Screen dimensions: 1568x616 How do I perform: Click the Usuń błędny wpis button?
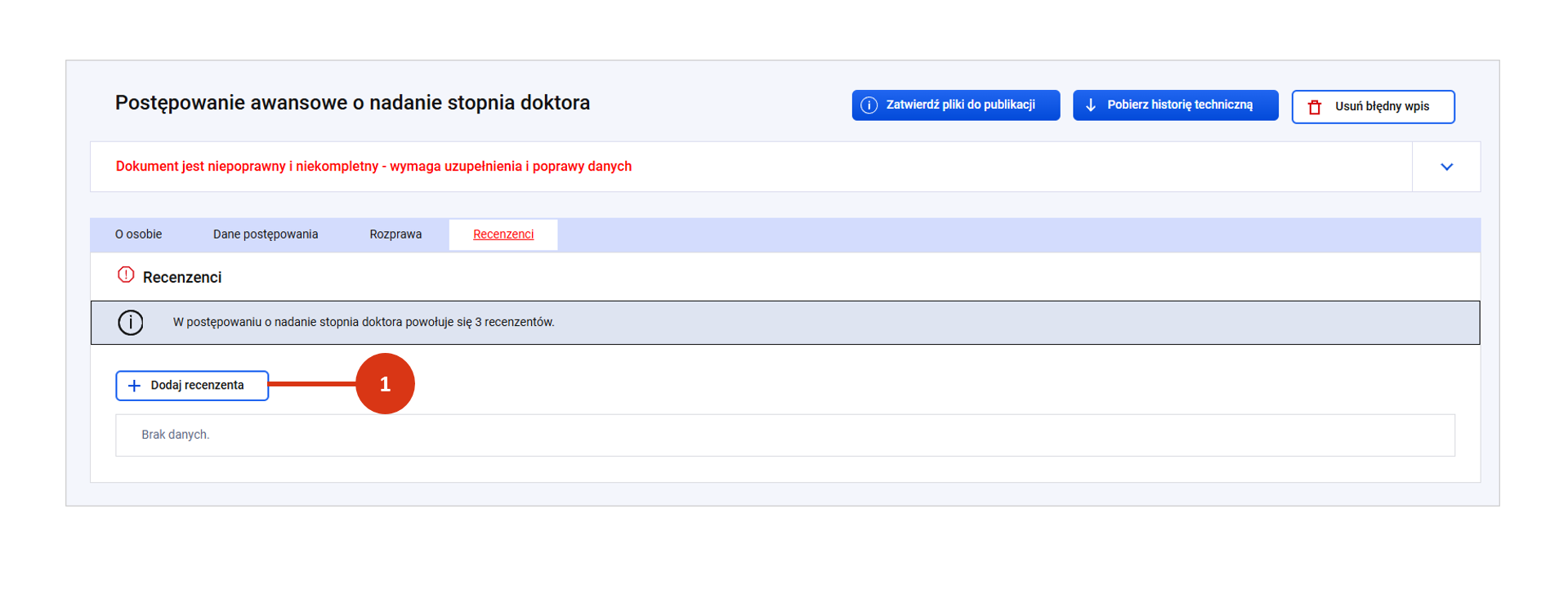click(1373, 107)
